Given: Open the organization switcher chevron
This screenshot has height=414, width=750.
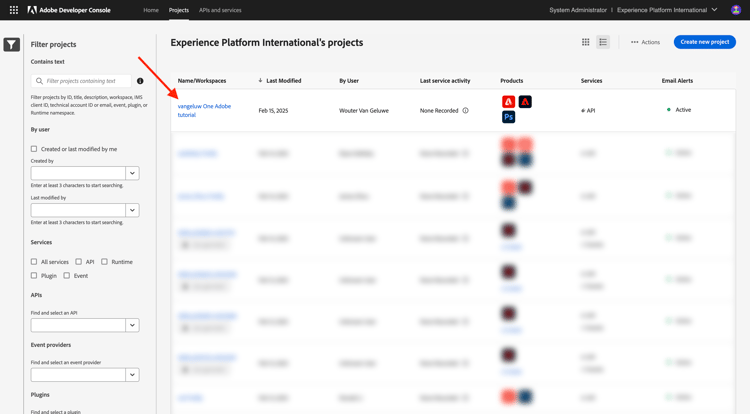Looking at the screenshot, I should pyautogui.click(x=715, y=10).
